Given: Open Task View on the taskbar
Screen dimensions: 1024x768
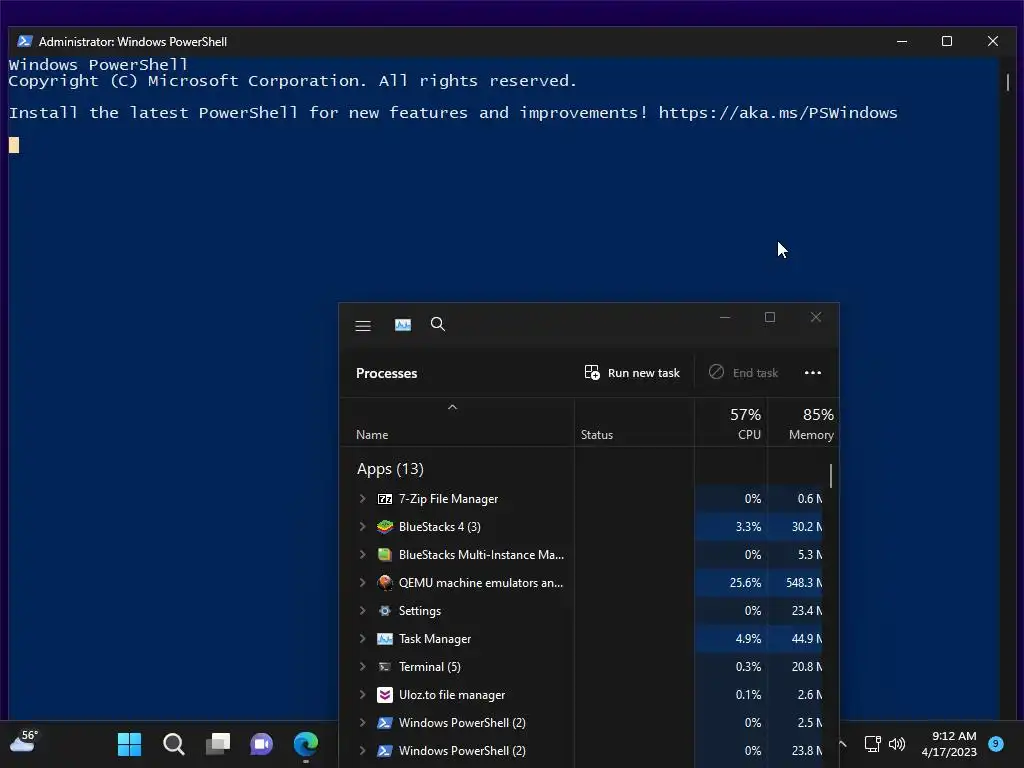Looking at the screenshot, I should (218, 744).
